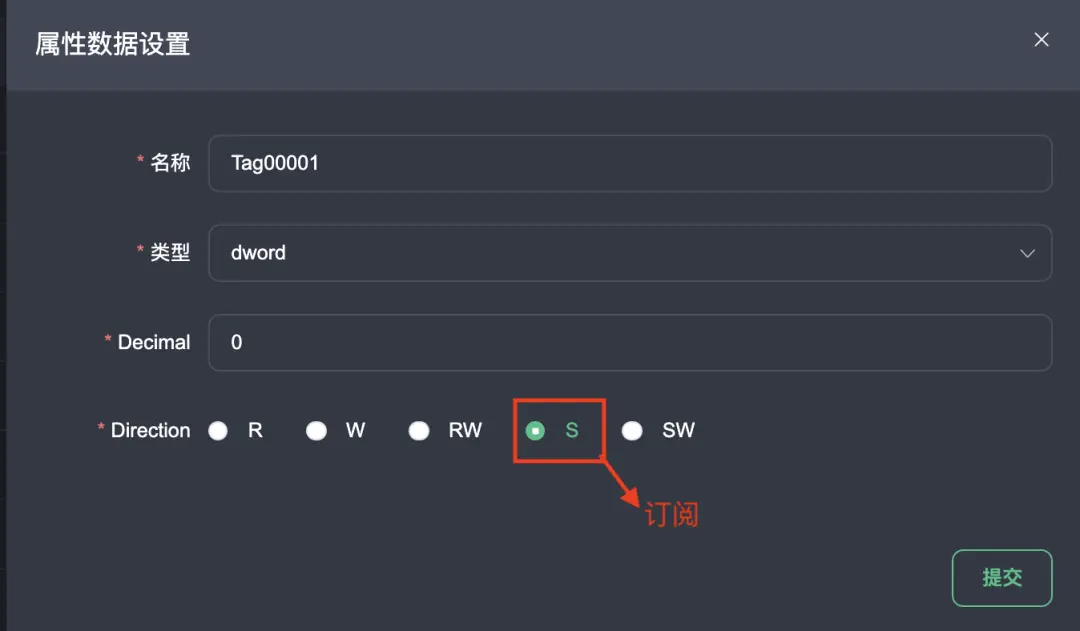Choose the W direction radio button
The width and height of the screenshot is (1080, 631).
[x=316, y=431]
